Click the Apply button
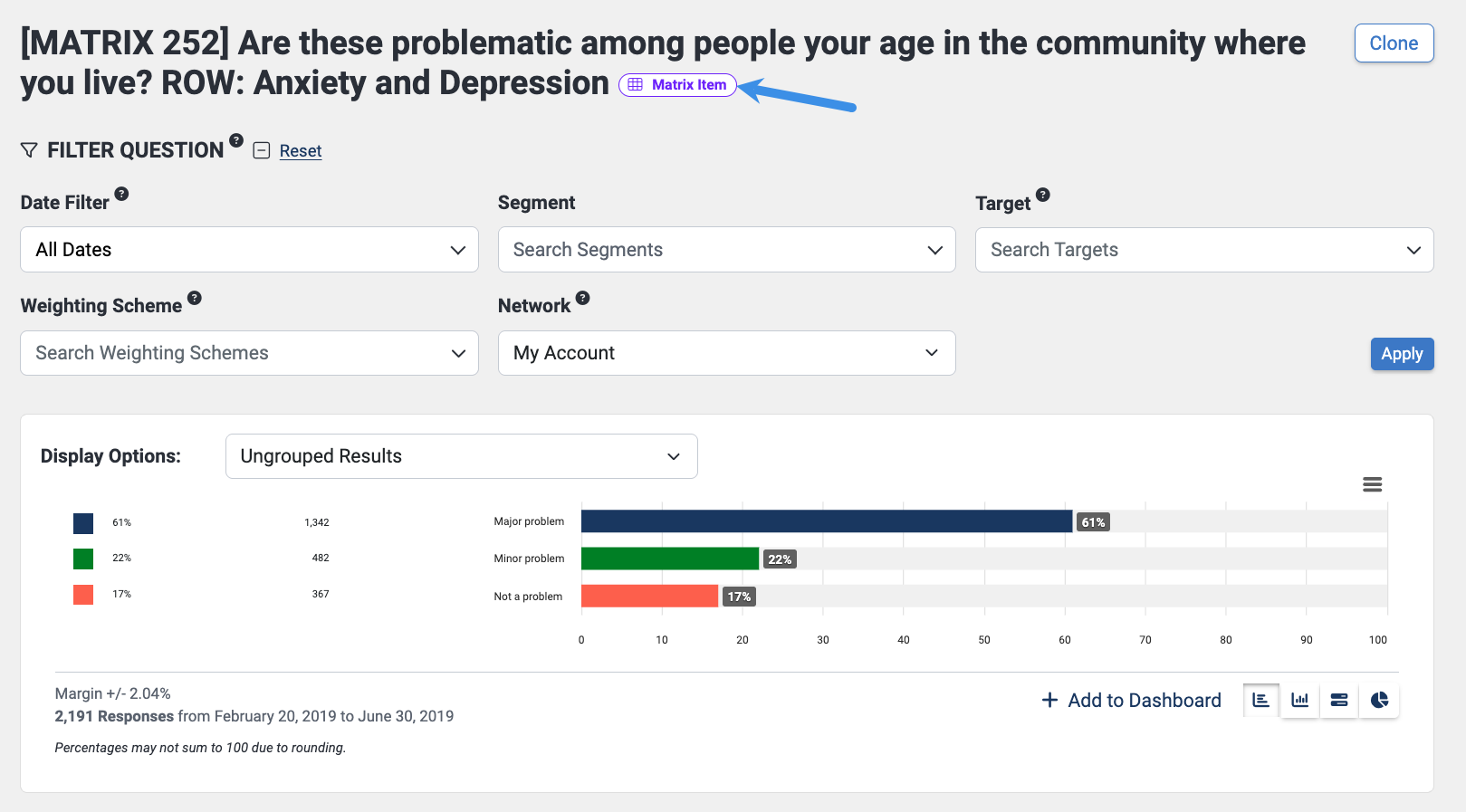The width and height of the screenshot is (1466, 812). [1402, 354]
